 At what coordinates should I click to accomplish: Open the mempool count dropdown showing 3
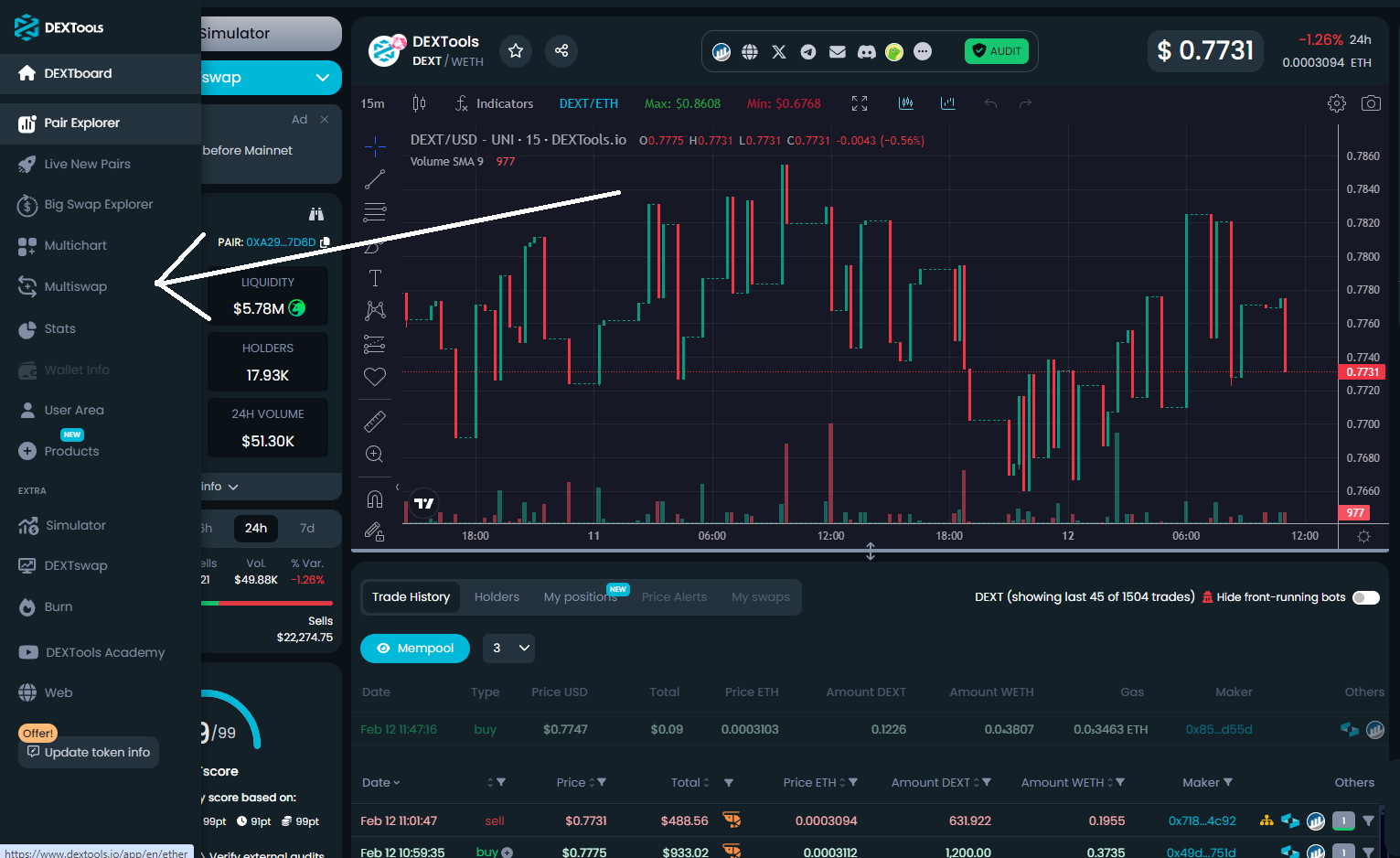(508, 649)
